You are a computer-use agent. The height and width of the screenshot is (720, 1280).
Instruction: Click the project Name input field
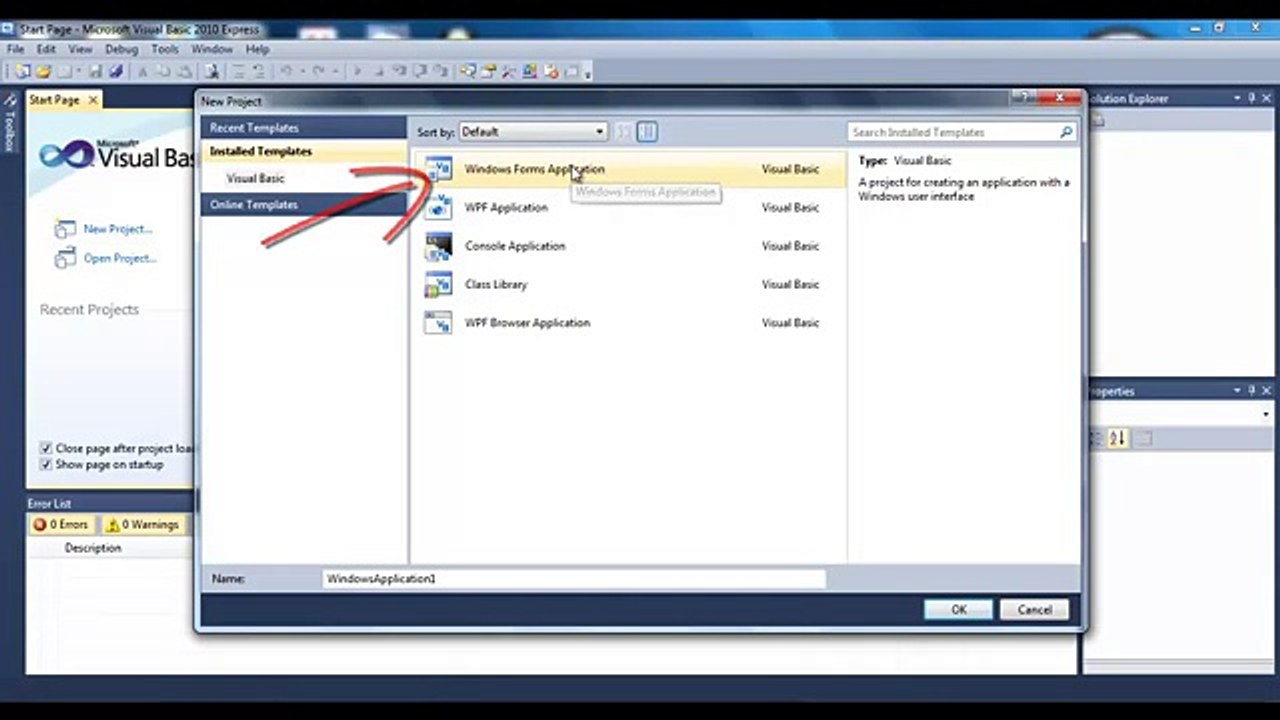574,579
